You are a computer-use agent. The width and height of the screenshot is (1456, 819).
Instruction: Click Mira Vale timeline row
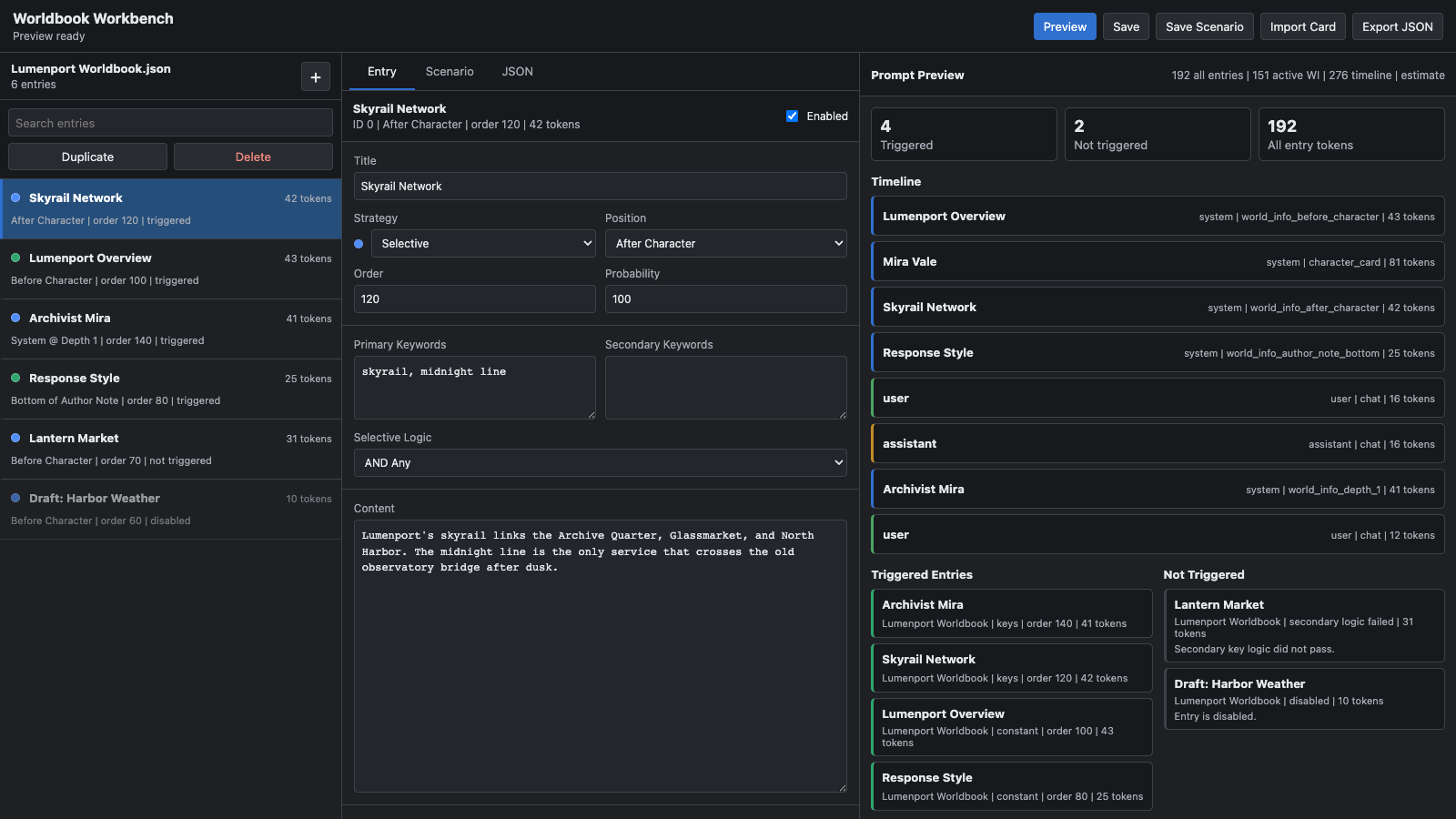click(1158, 262)
